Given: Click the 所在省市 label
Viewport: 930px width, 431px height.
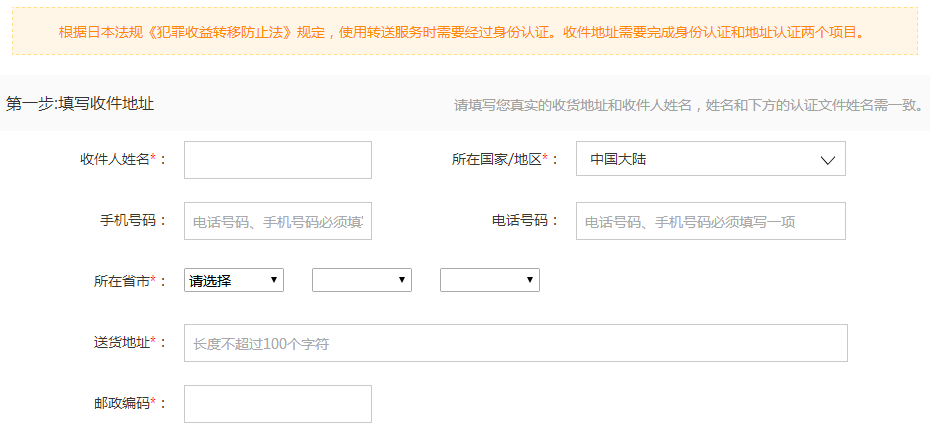Looking at the screenshot, I should (122, 282).
